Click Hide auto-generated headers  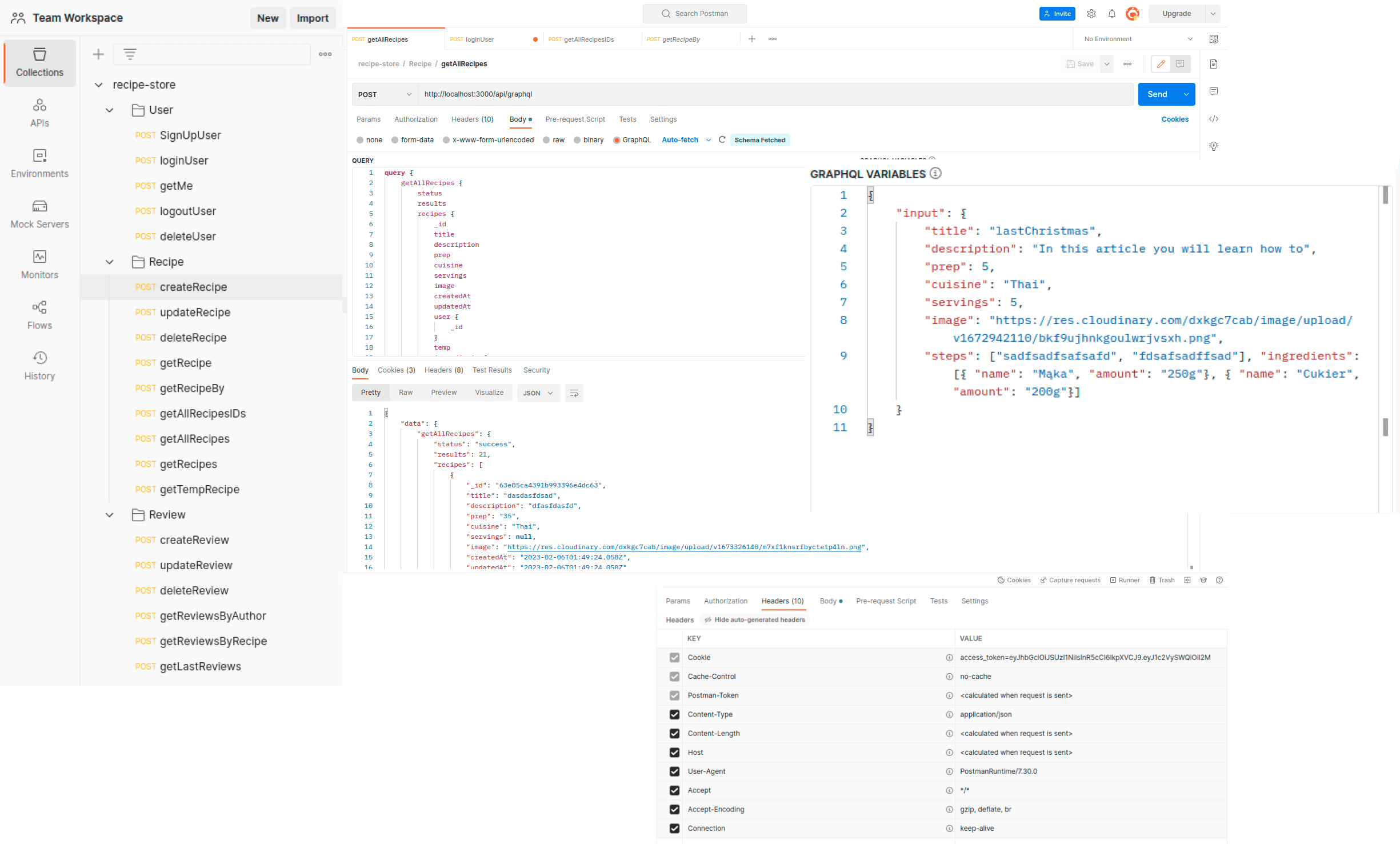tap(755, 620)
